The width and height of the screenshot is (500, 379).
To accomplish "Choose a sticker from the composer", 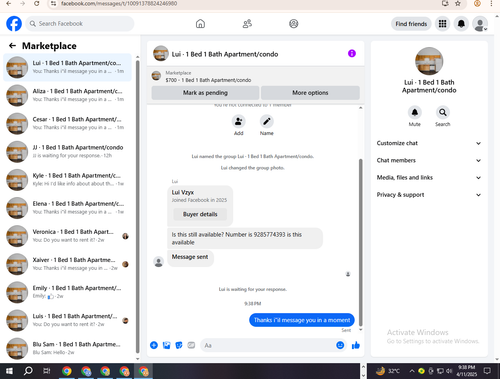I will click(x=179, y=345).
